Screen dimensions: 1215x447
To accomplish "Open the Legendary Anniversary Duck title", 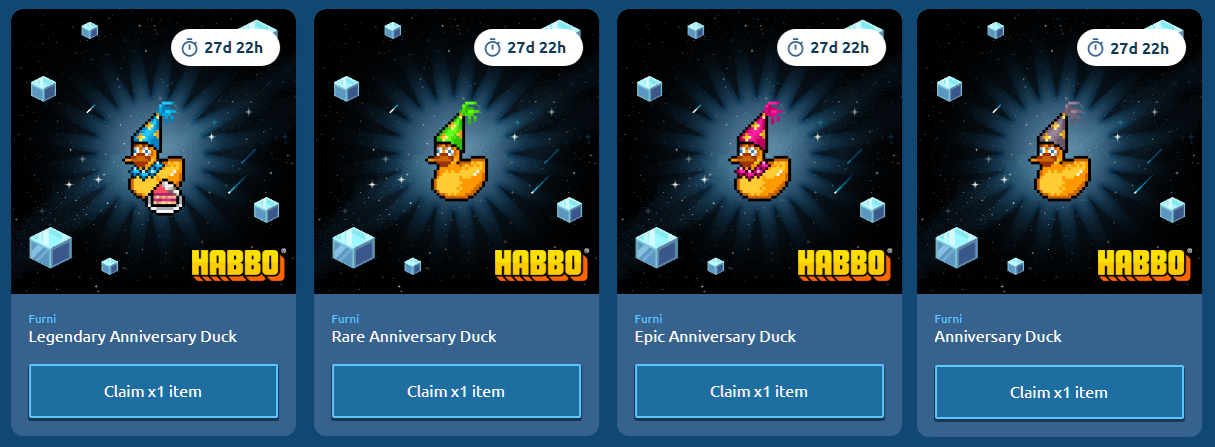I will point(133,336).
